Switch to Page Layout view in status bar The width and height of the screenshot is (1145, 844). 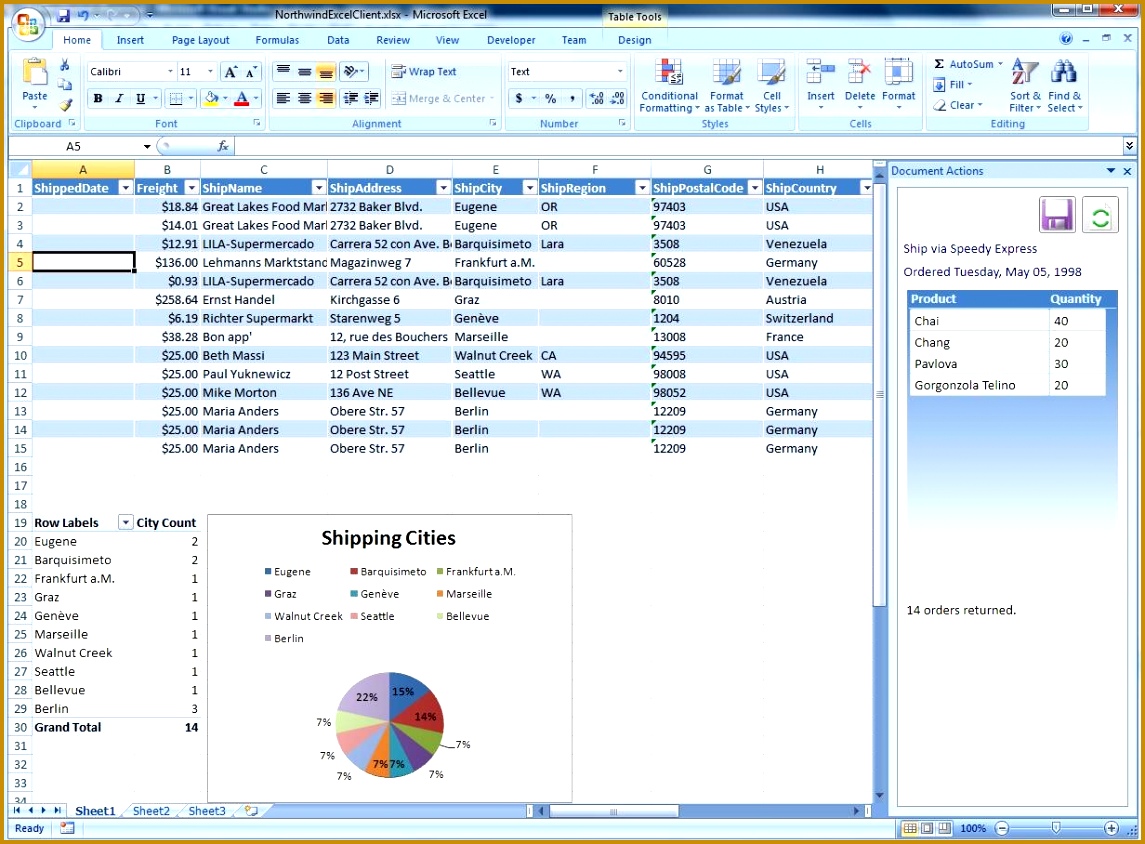927,828
